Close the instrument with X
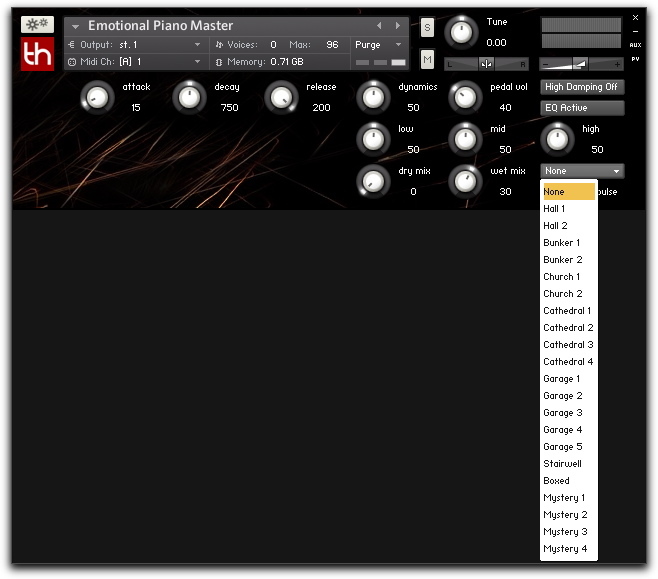The image size is (658, 579). (635, 18)
